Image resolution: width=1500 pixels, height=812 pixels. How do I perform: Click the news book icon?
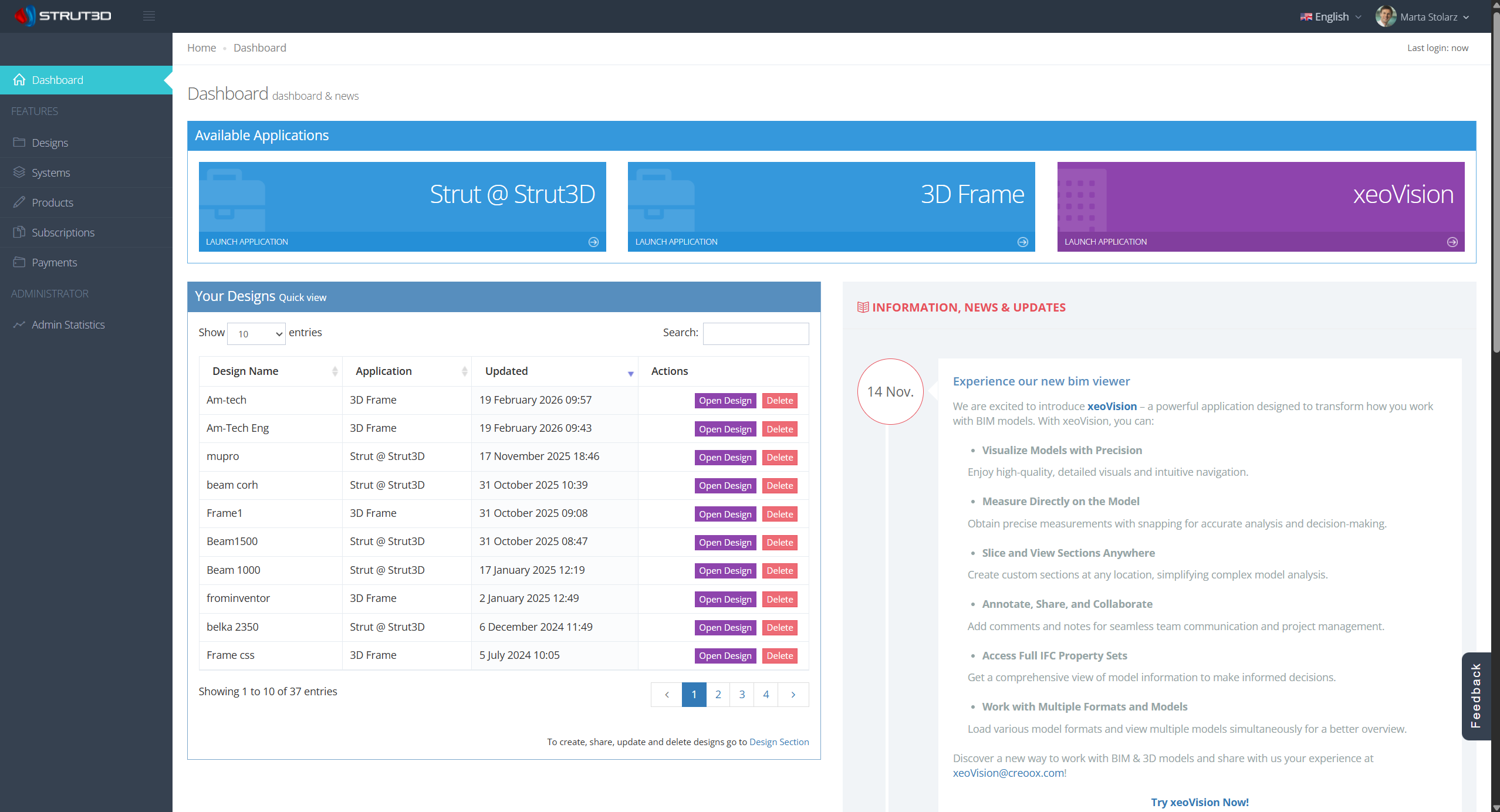862,307
